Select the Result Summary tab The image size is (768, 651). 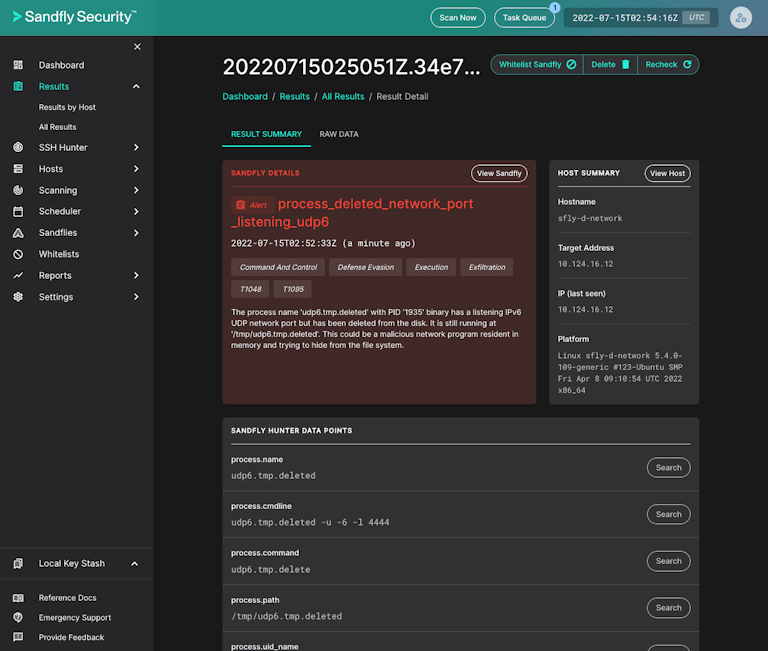266,134
